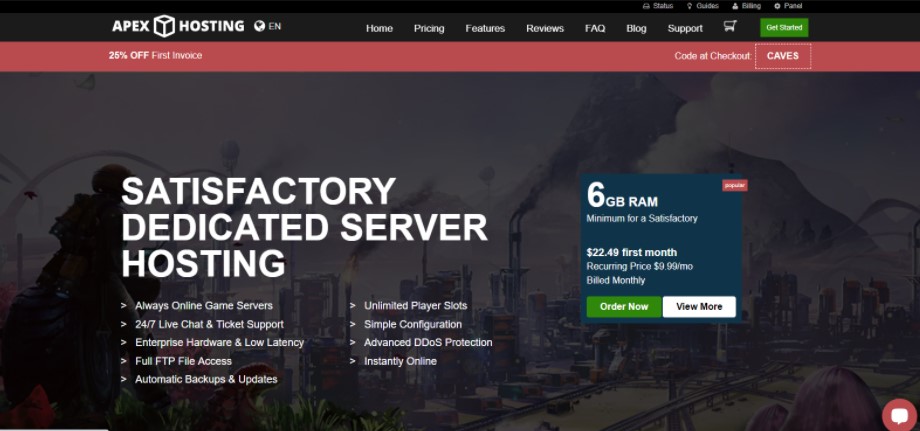Image resolution: width=920 pixels, height=431 pixels.
Task: Click the Recurring Price $9.99/mo text
Action: pos(640,266)
